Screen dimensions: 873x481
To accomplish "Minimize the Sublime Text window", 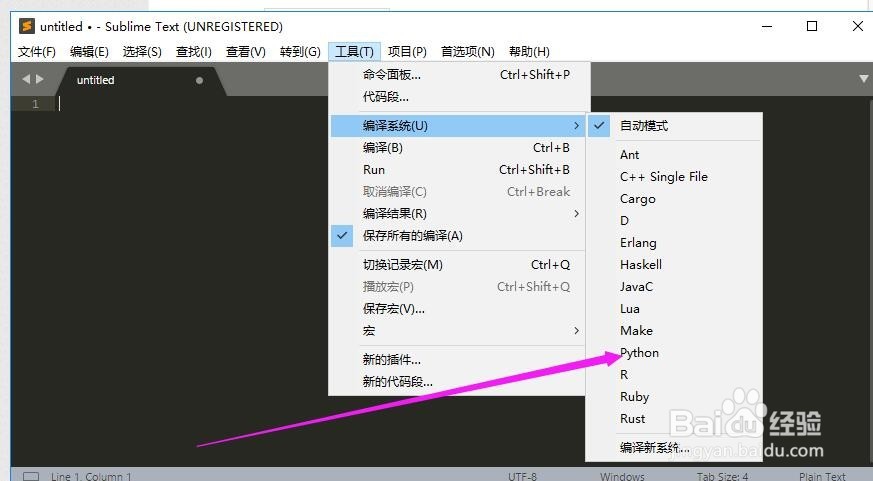I will tap(767, 26).
